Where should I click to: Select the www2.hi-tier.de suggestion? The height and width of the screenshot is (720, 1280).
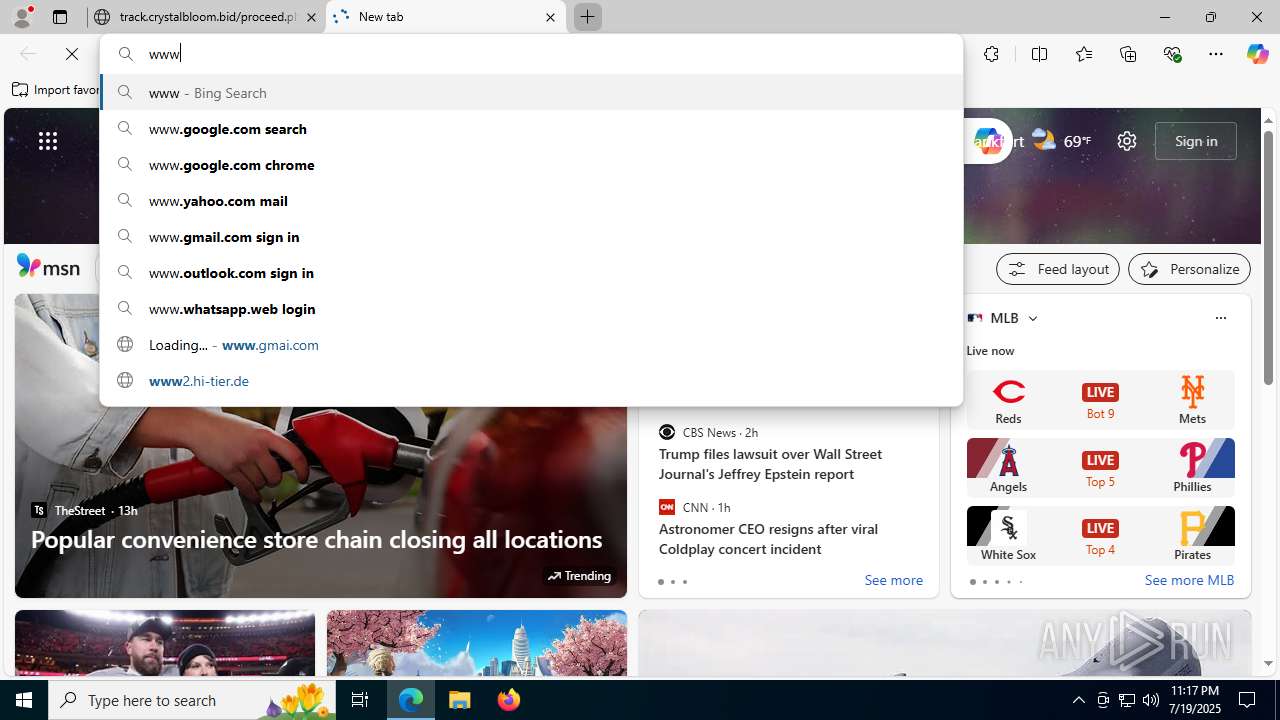point(531,380)
